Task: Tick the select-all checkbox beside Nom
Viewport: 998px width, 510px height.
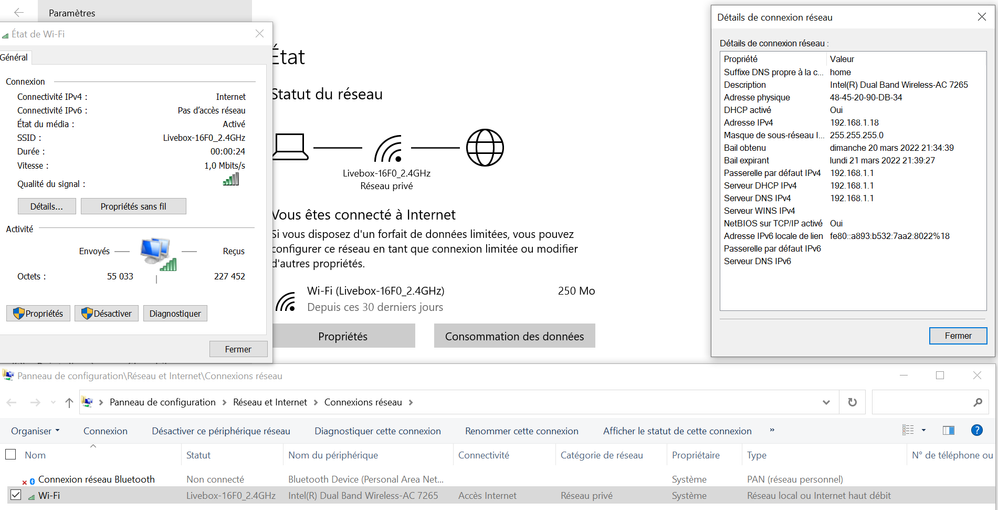Action: coord(11,455)
